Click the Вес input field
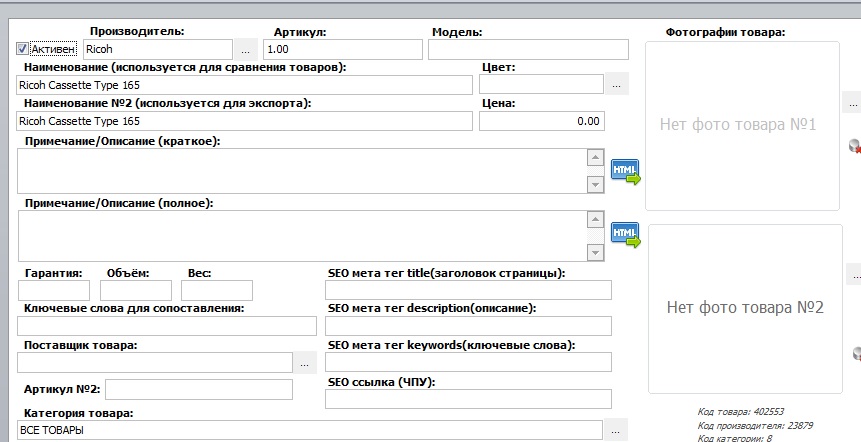861x442 pixels. [x=217, y=290]
